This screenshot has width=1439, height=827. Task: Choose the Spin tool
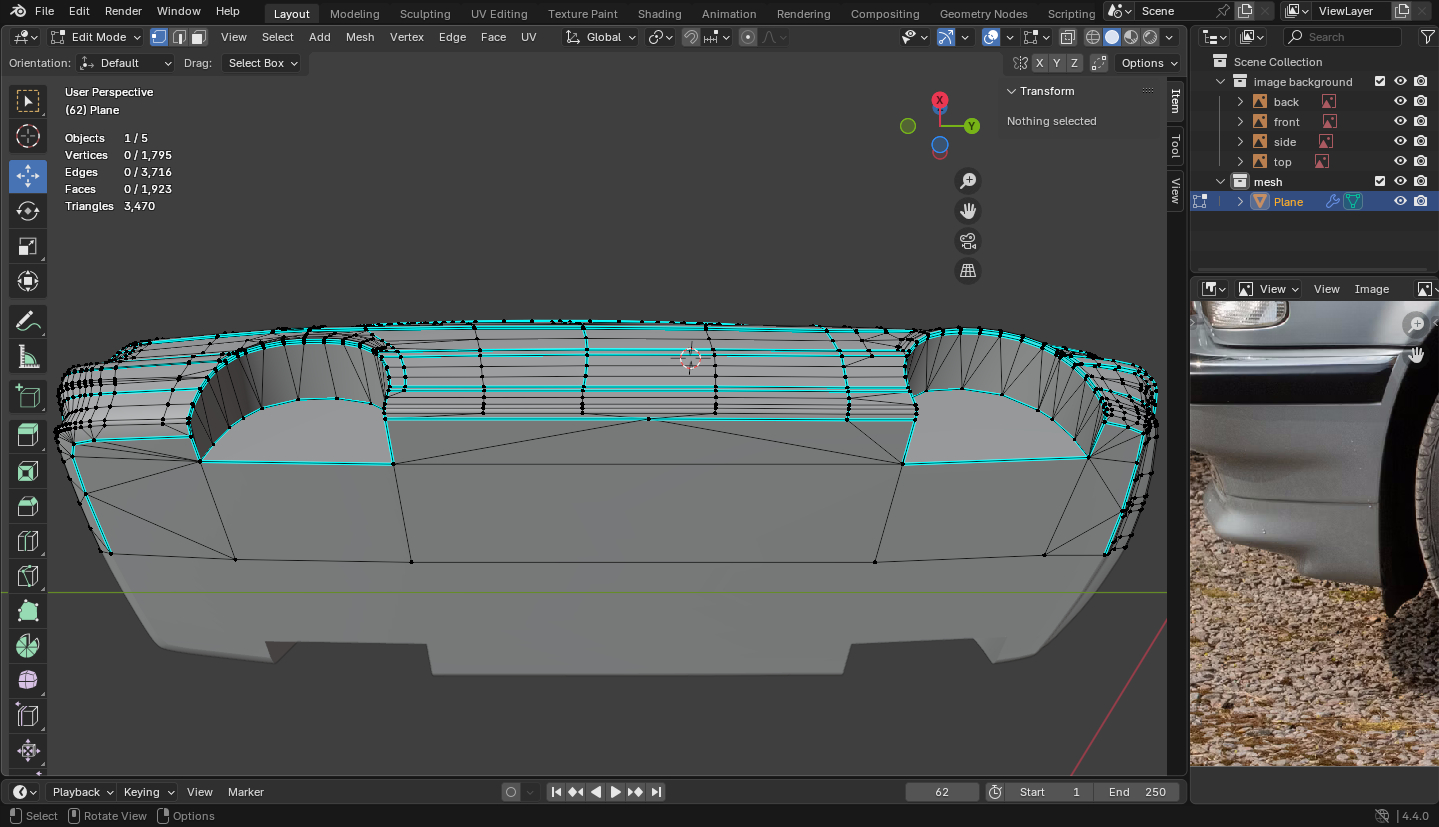click(x=28, y=646)
